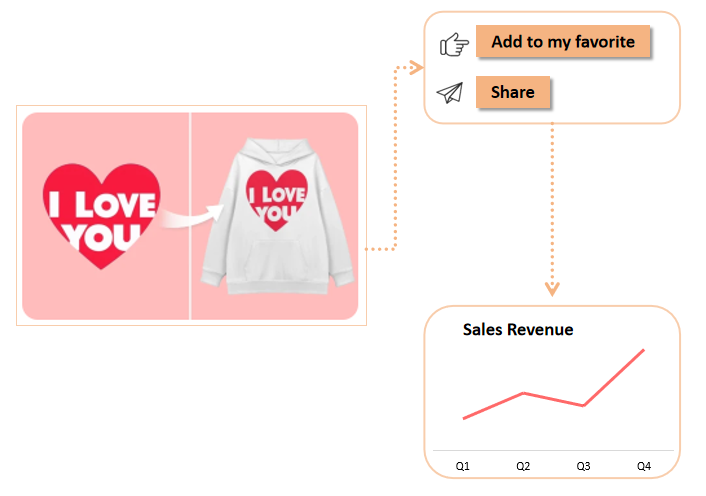Click the Q4 axis label
Screen dimensions: 706x496
pyautogui.click(x=643, y=466)
